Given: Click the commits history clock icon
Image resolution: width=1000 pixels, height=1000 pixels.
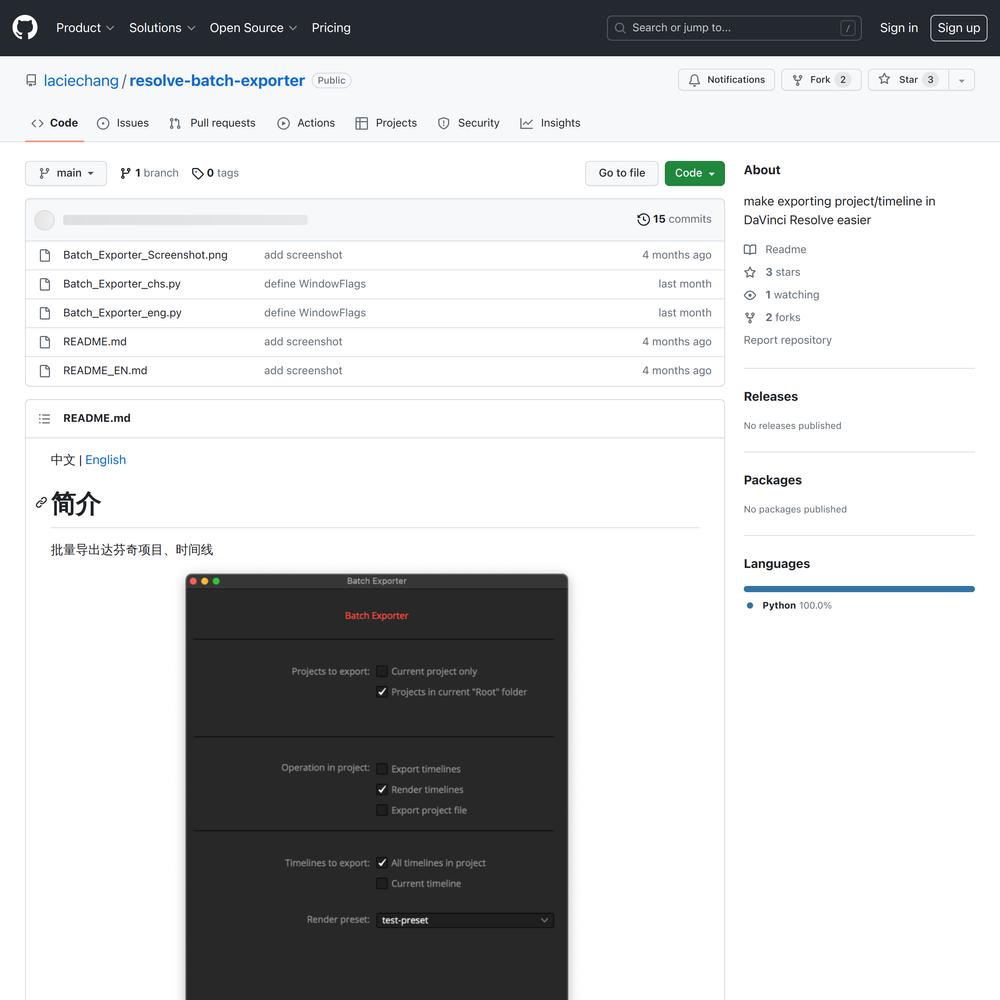Looking at the screenshot, I should [x=643, y=219].
